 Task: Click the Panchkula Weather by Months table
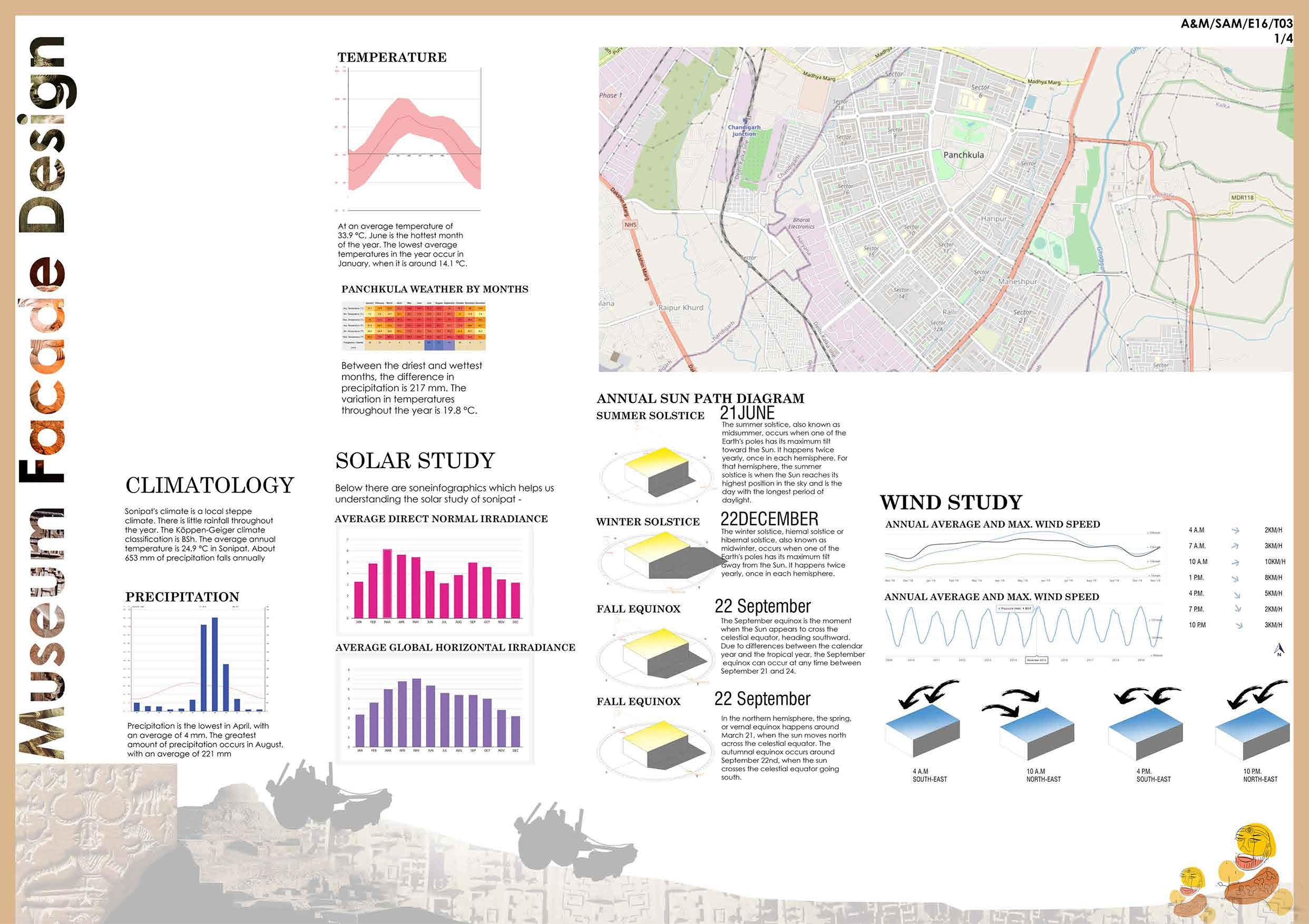413,325
